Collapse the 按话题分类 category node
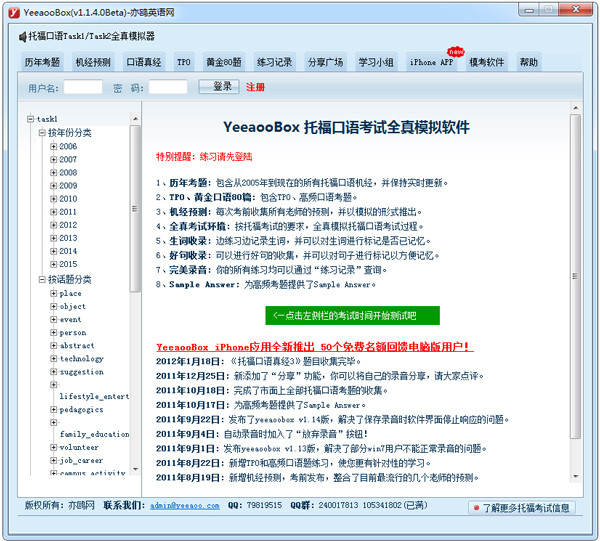 coord(41,279)
